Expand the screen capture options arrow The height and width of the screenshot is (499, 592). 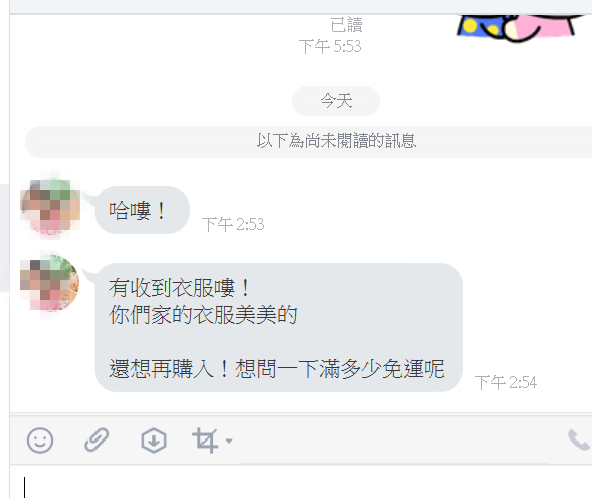click(x=229, y=440)
